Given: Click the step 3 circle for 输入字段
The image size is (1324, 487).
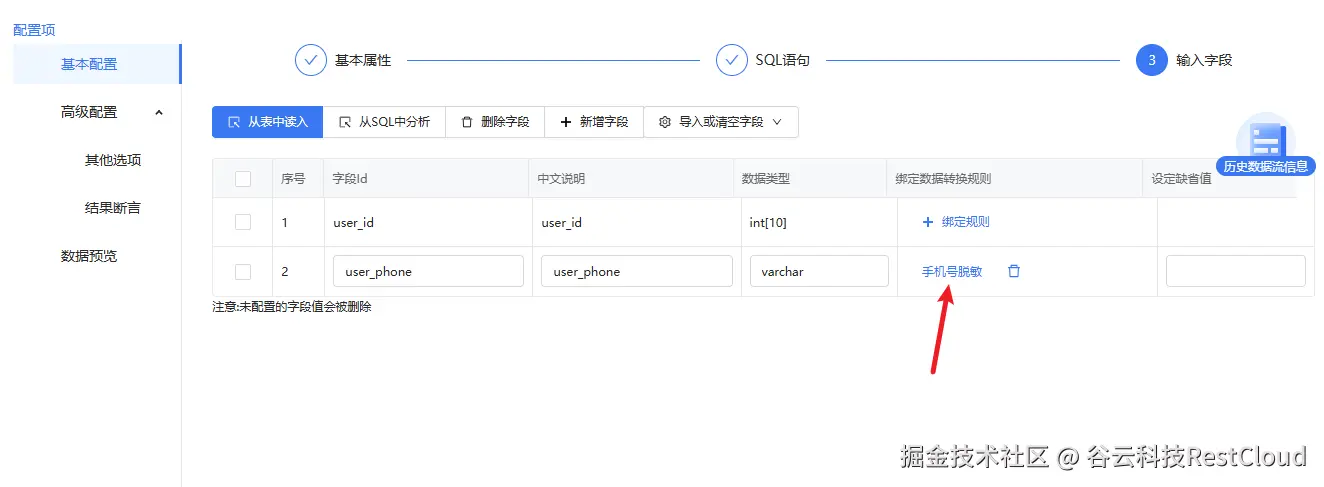Looking at the screenshot, I should point(1152,60).
